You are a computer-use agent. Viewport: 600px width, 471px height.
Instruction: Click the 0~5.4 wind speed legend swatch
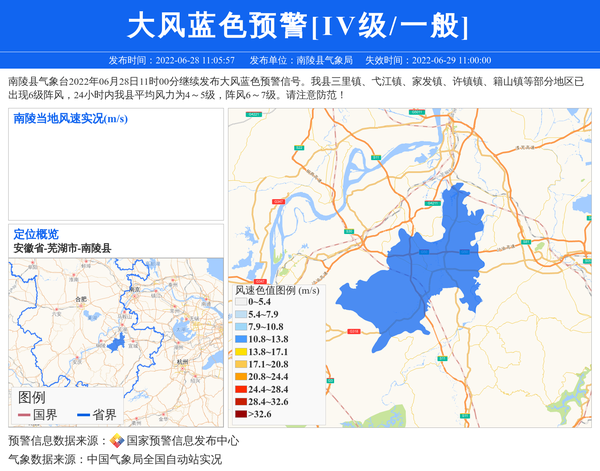pos(240,301)
